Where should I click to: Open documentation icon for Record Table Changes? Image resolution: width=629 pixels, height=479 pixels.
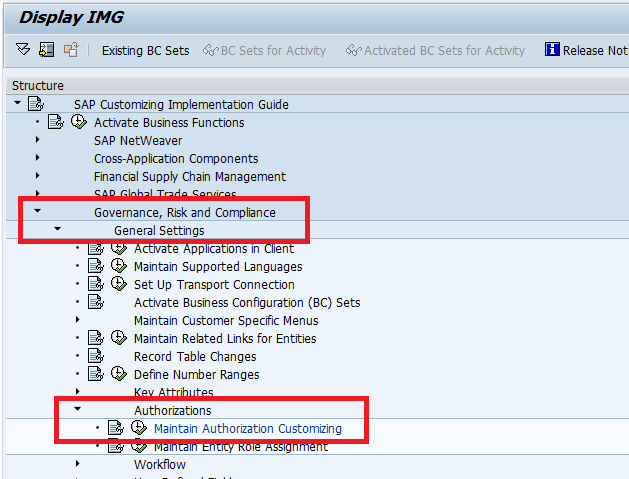click(96, 355)
